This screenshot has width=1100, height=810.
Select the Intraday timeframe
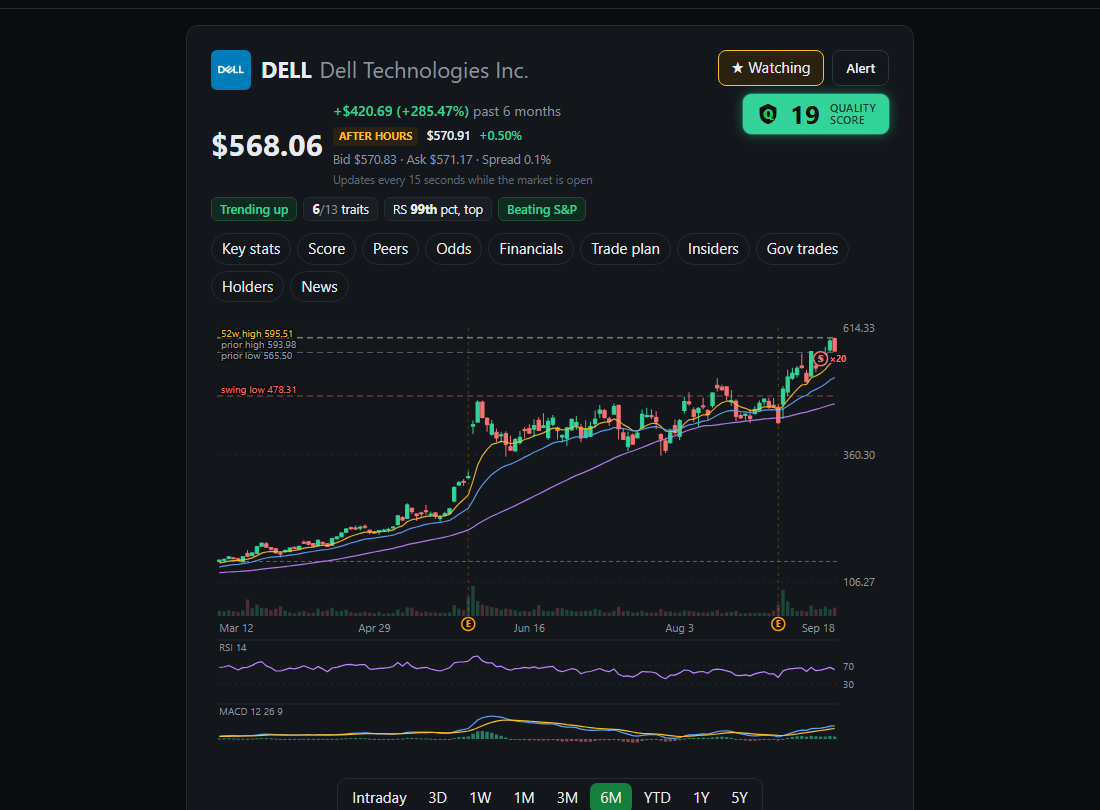[x=379, y=797]
